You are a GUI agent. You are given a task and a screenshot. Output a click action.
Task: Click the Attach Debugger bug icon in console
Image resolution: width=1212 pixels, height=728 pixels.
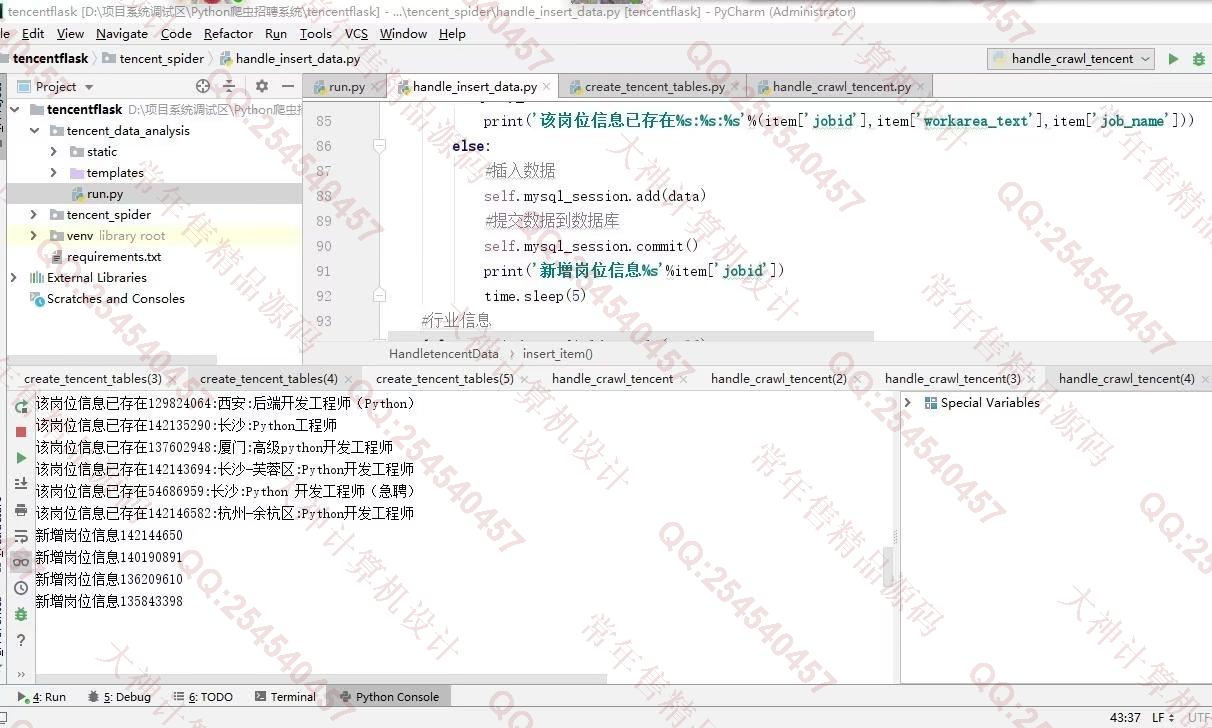click(x=21, y=614)
